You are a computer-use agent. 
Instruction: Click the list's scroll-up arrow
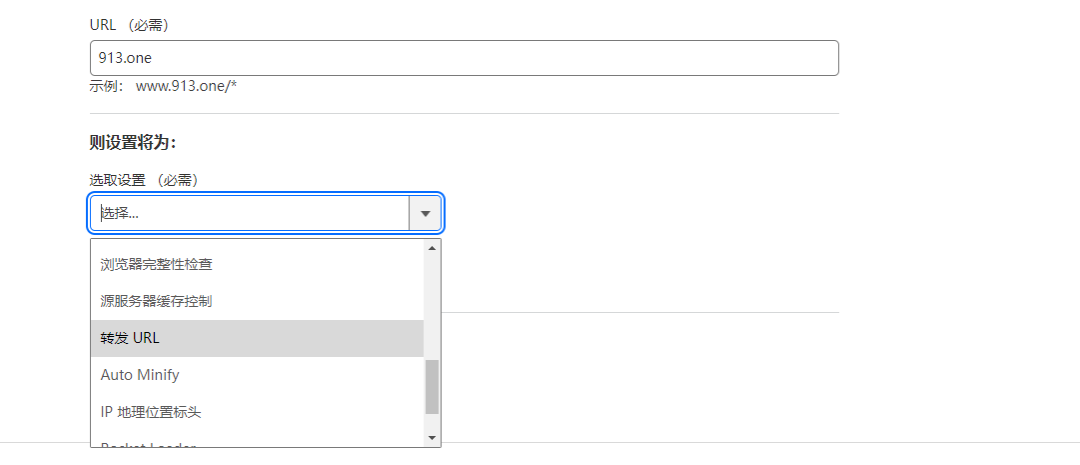pyautogui.click(x=432, y=247)
